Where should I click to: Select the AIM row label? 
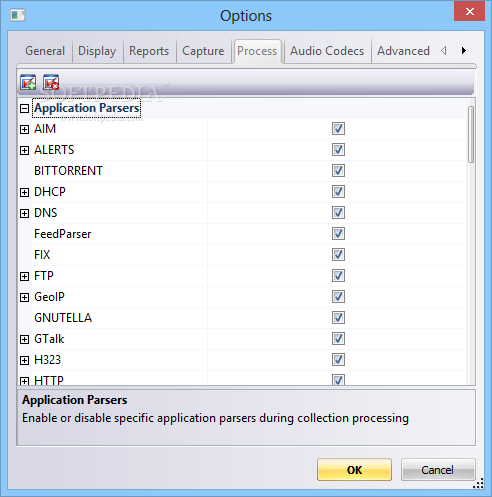click(x=45, y=129)
